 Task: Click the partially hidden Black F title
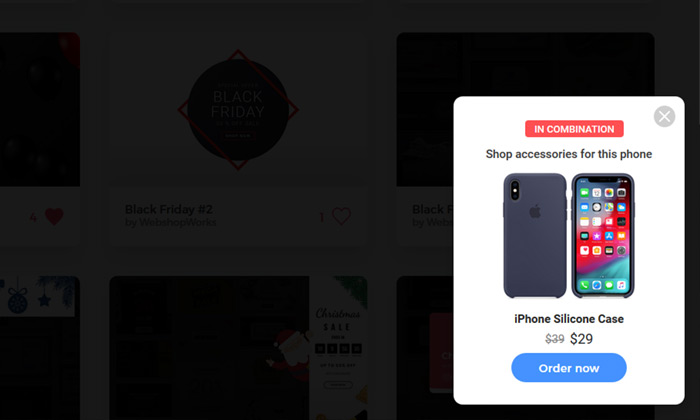coord(432,209)
